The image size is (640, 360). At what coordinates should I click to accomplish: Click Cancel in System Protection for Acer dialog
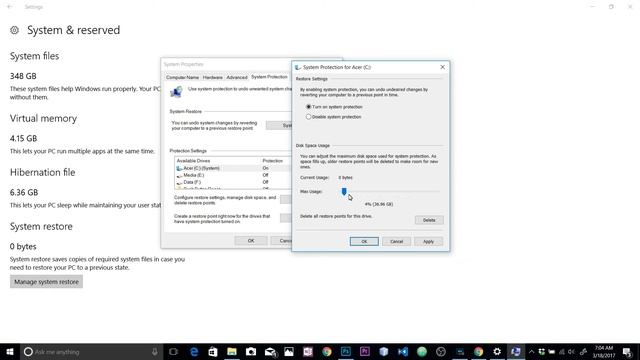(396, 241)
